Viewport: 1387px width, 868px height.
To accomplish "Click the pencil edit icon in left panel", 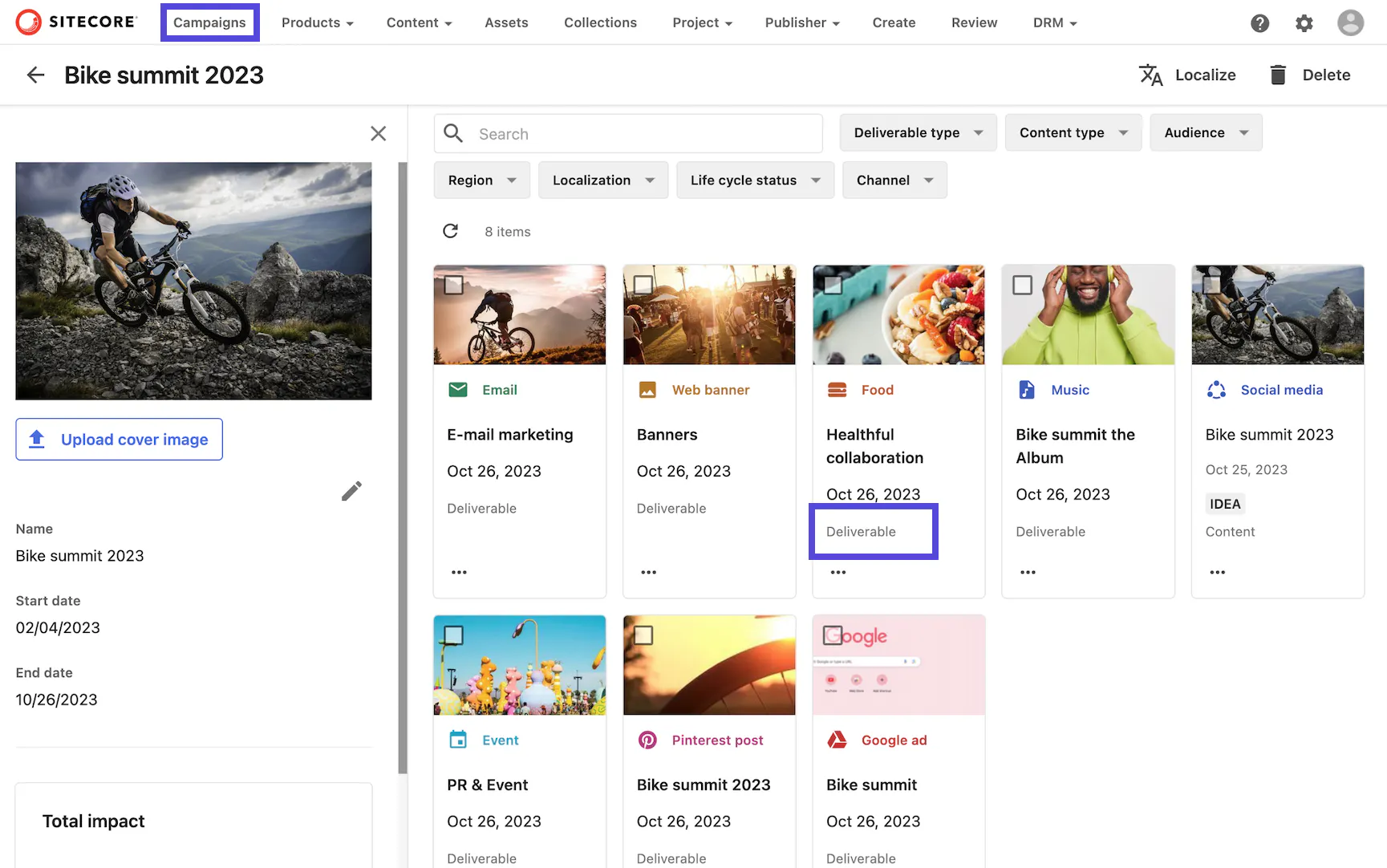I will (x=351, y=490).
